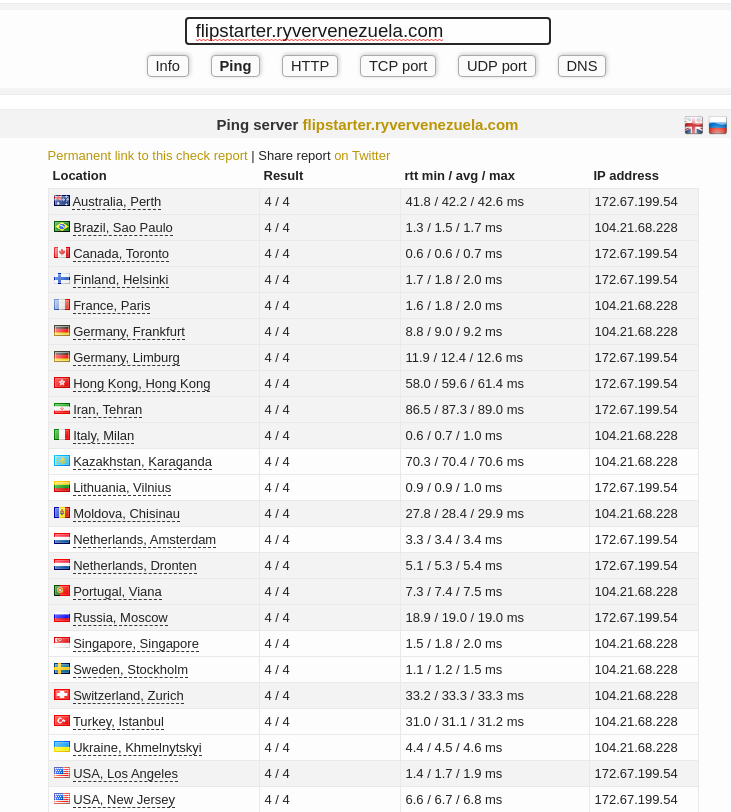Open the Info check tab
Viewport: 731px width, 812px height.
point(168,66)
